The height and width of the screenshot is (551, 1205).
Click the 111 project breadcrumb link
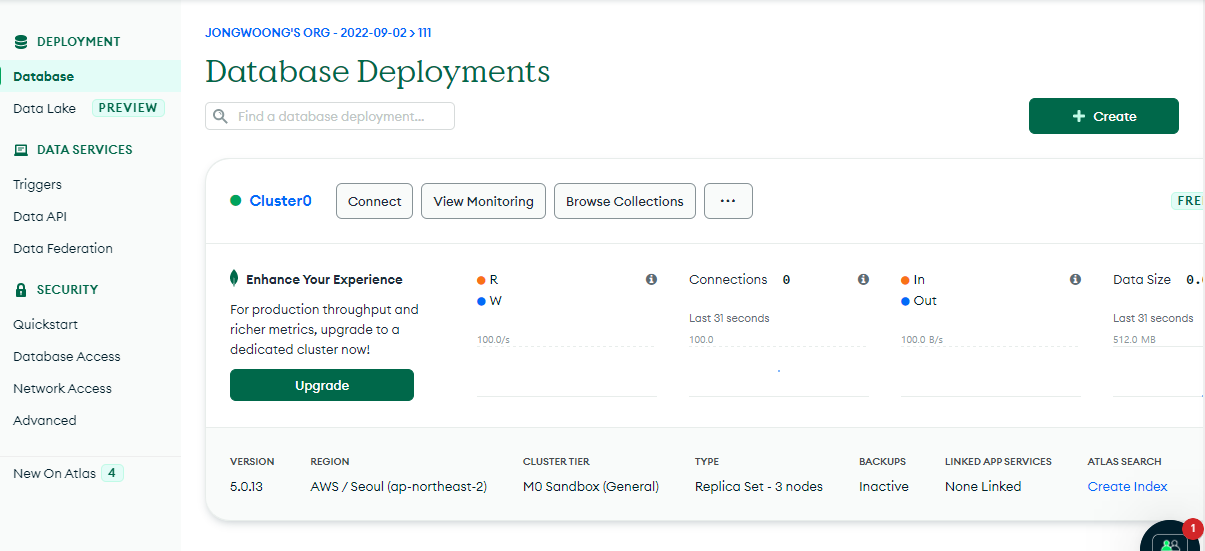point(425,32)
